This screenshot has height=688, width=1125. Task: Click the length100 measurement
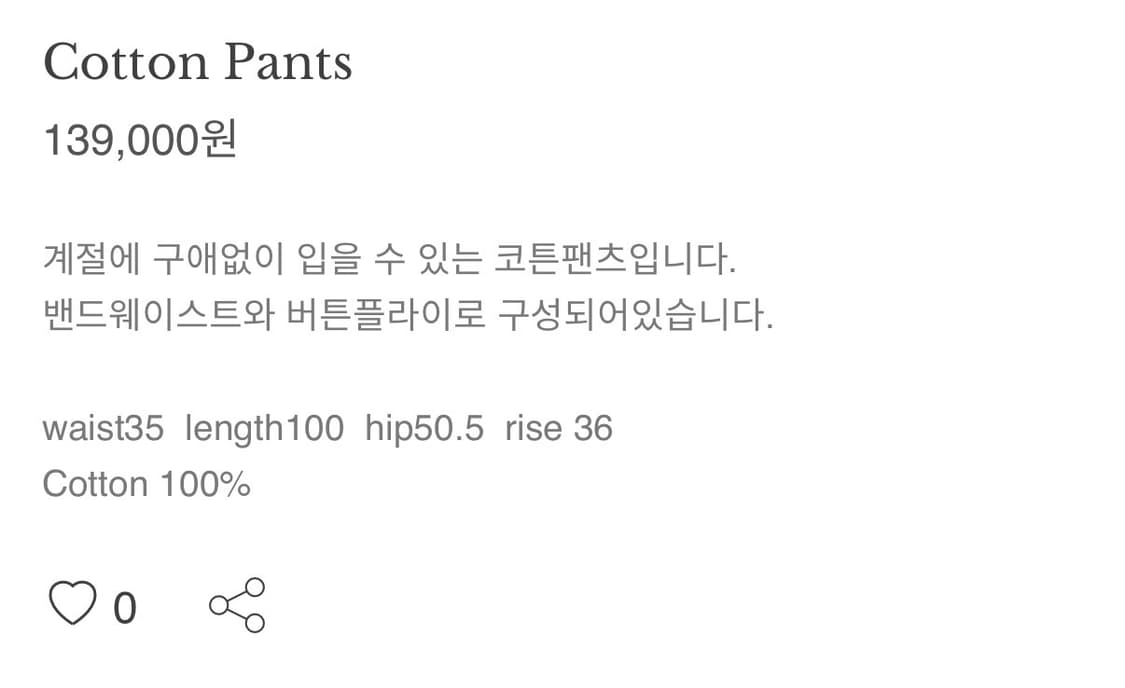(x=264, y=429)
